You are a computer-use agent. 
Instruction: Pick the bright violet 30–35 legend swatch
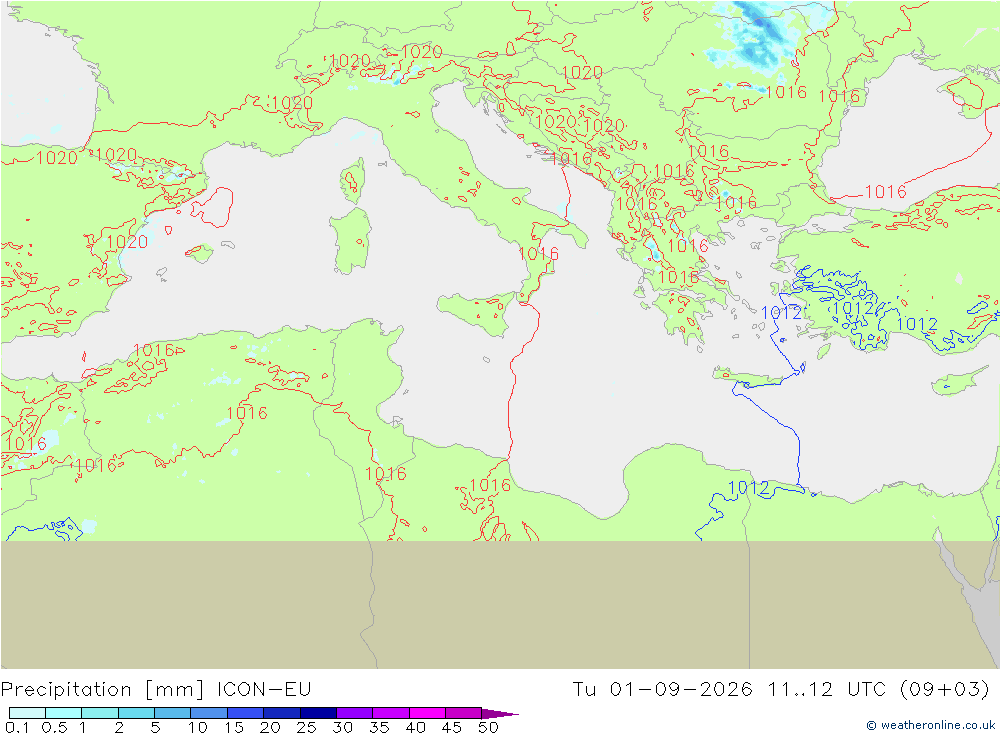click(x=354, y=713)
